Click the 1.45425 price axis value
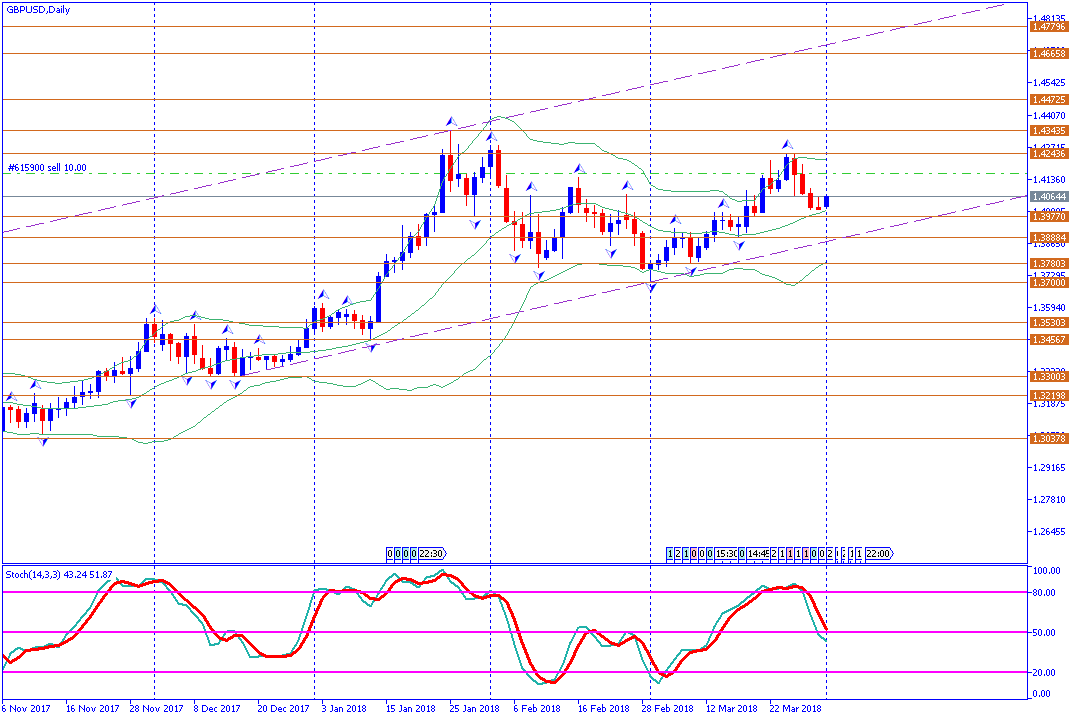1080x720 pixels. click(x=1049, y=83)
